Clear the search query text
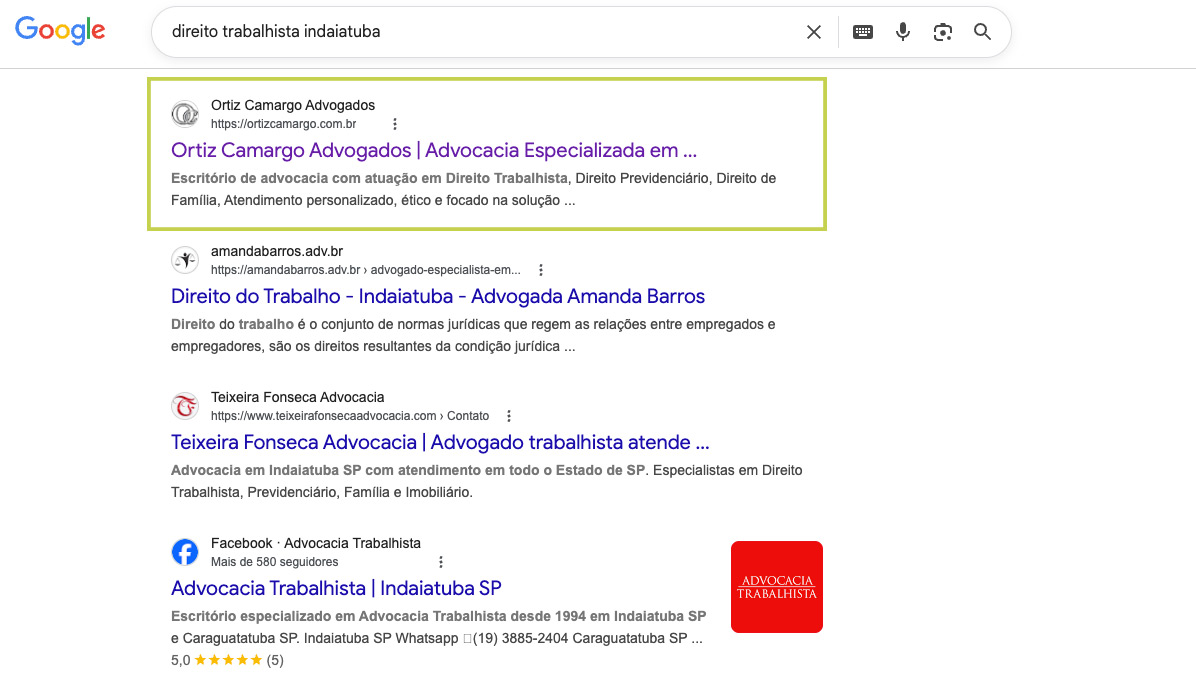Viewport: 1196px width, 673px height. pos(814,32)
